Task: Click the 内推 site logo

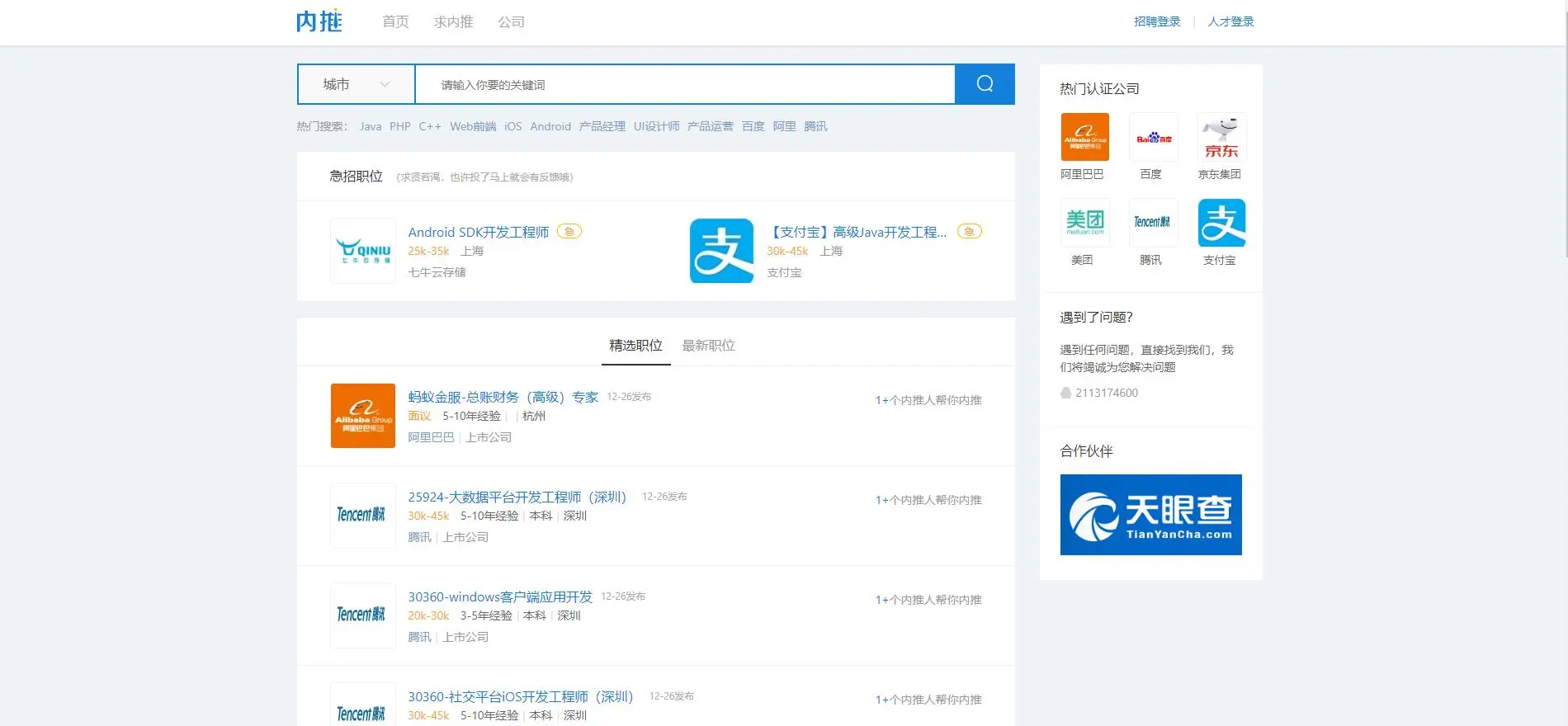Action: (x=319, y=21)
